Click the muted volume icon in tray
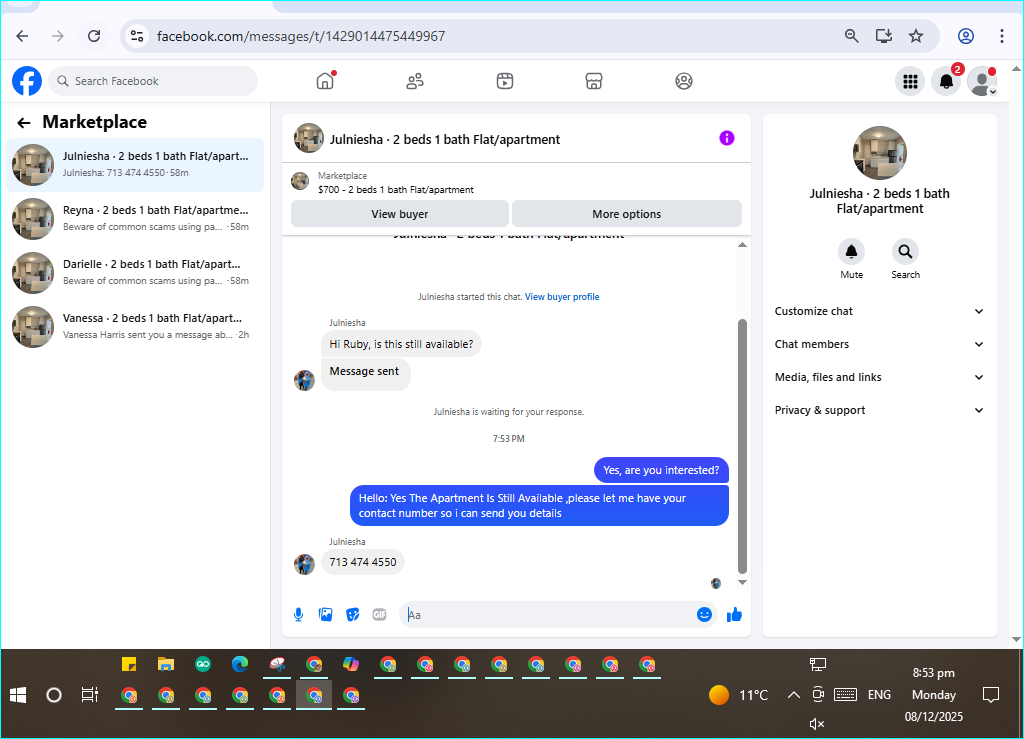The image size is (1024, 739). 816,723
